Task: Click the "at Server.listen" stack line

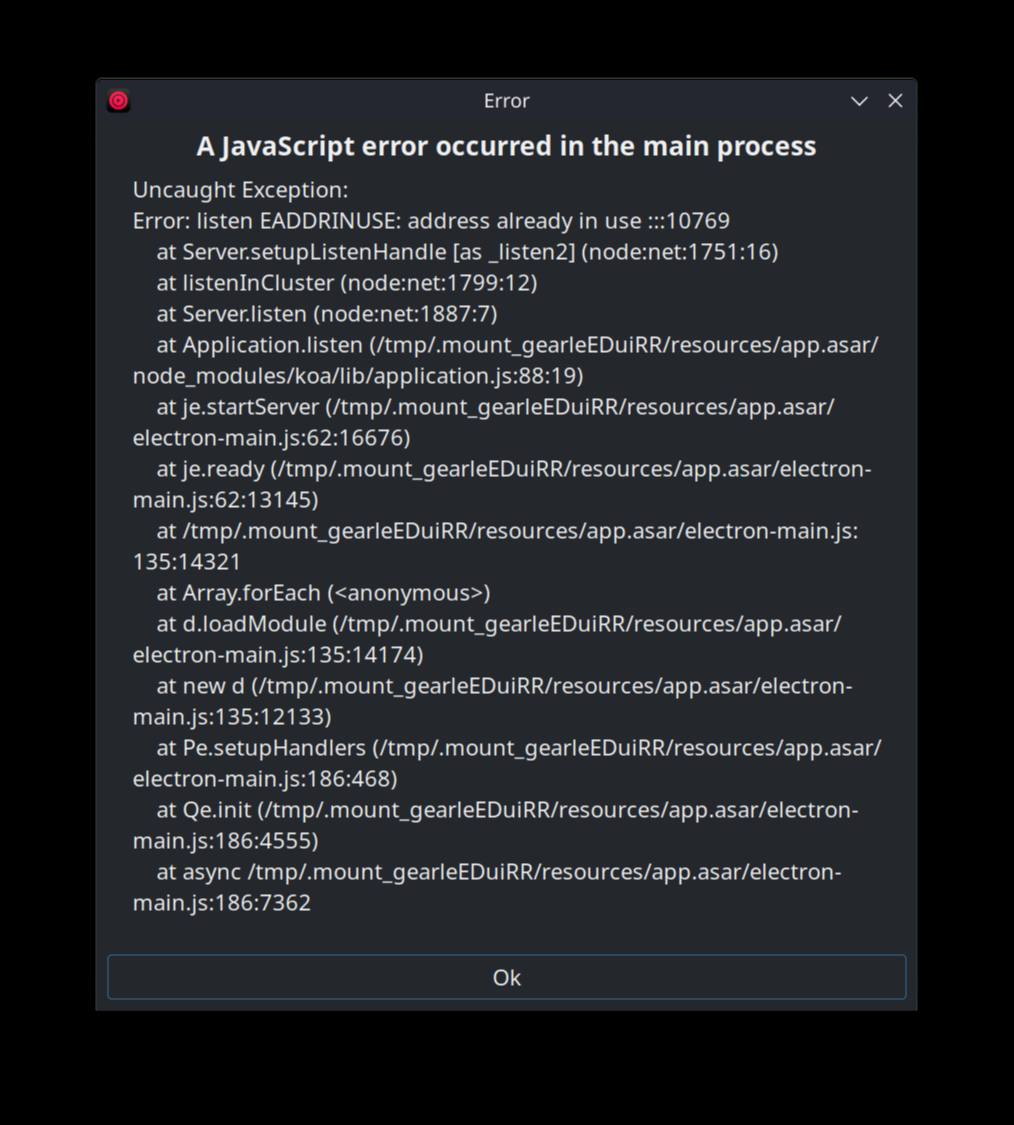Action: tap(327, 314)
